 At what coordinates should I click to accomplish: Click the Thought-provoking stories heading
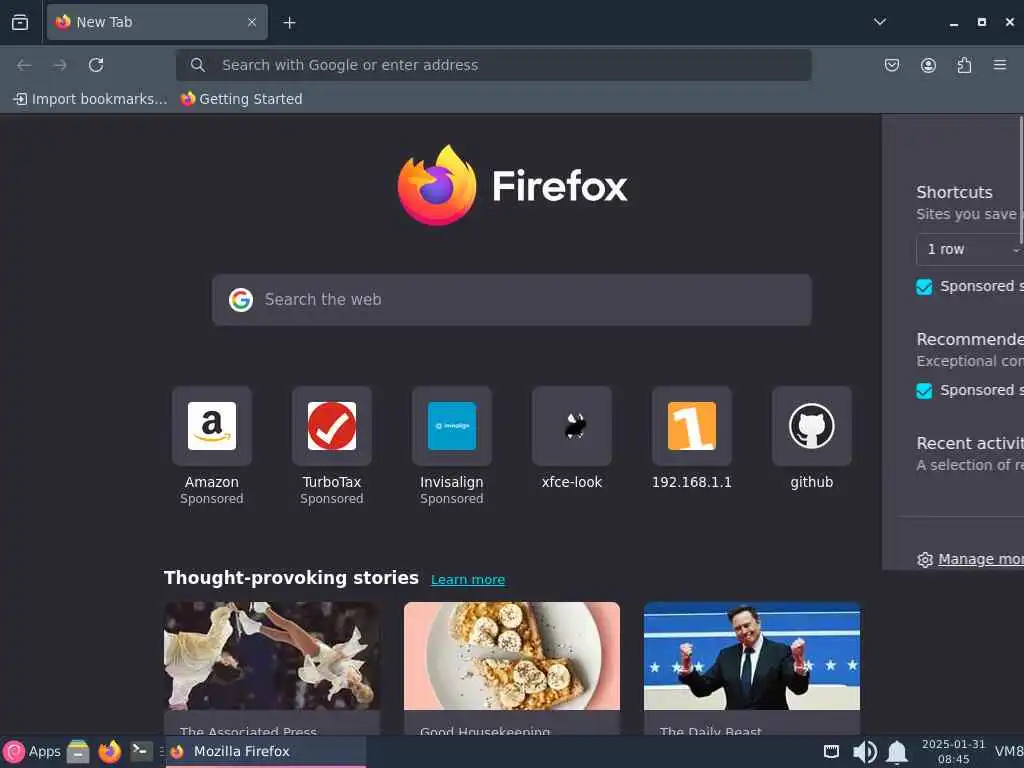tap(291, 578)
